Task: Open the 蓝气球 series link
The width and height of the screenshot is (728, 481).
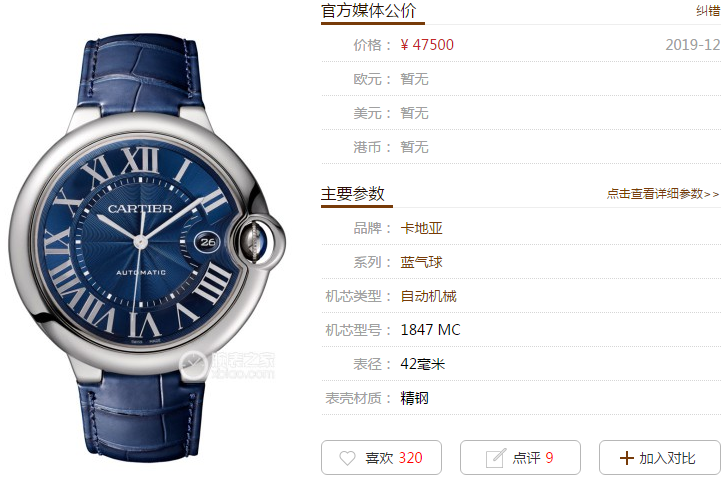Action: click(x=422, y=262)
